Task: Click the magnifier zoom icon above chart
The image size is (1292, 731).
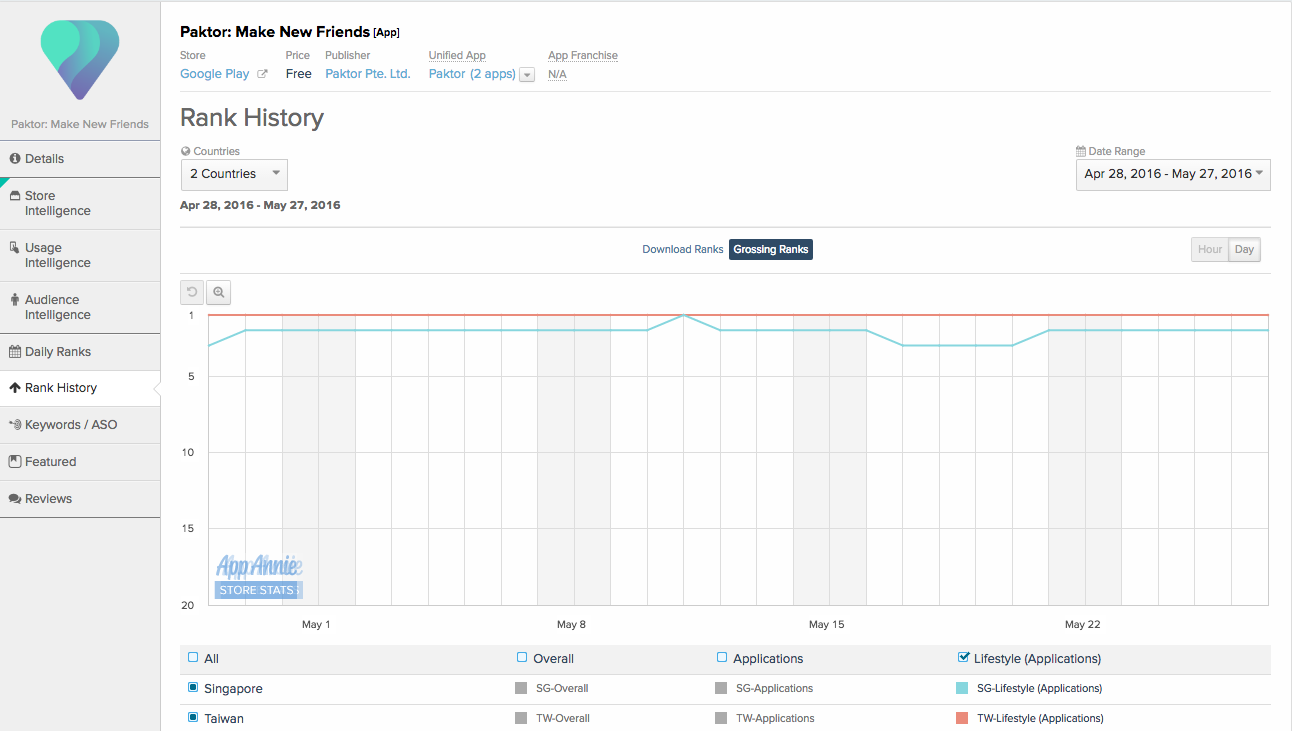Action: (219, 293)
